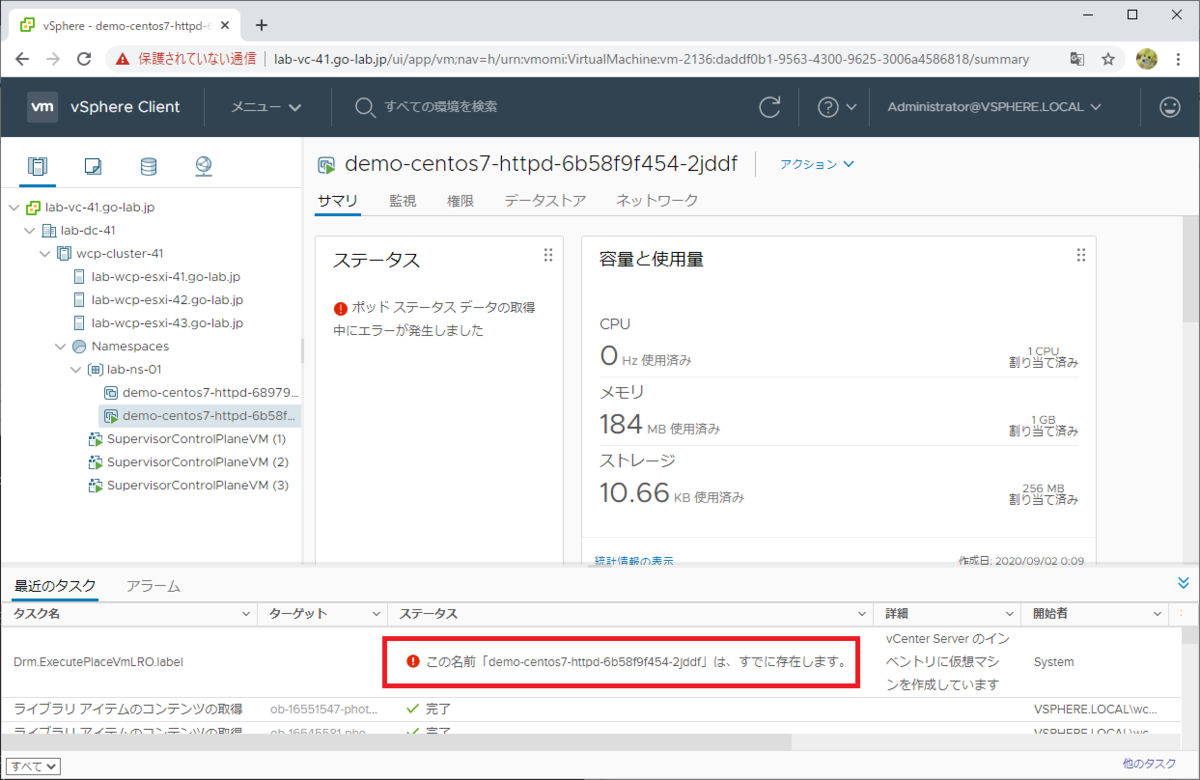Viewport: 1200px width, 780px height.
Task: Click the search magnifier icon
Action: click(x=365, y=107)
